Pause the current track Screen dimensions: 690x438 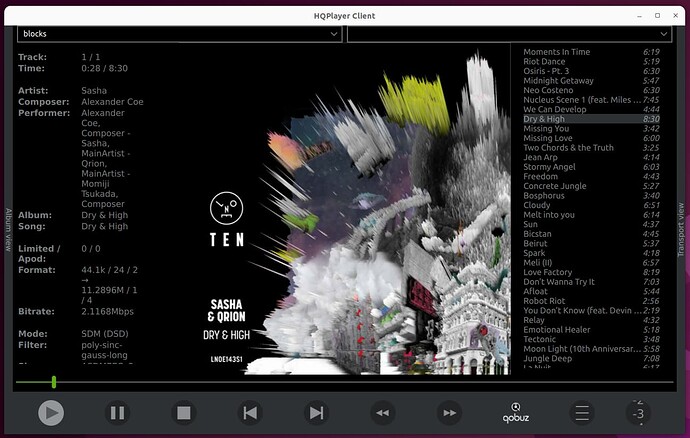(117, 413)
